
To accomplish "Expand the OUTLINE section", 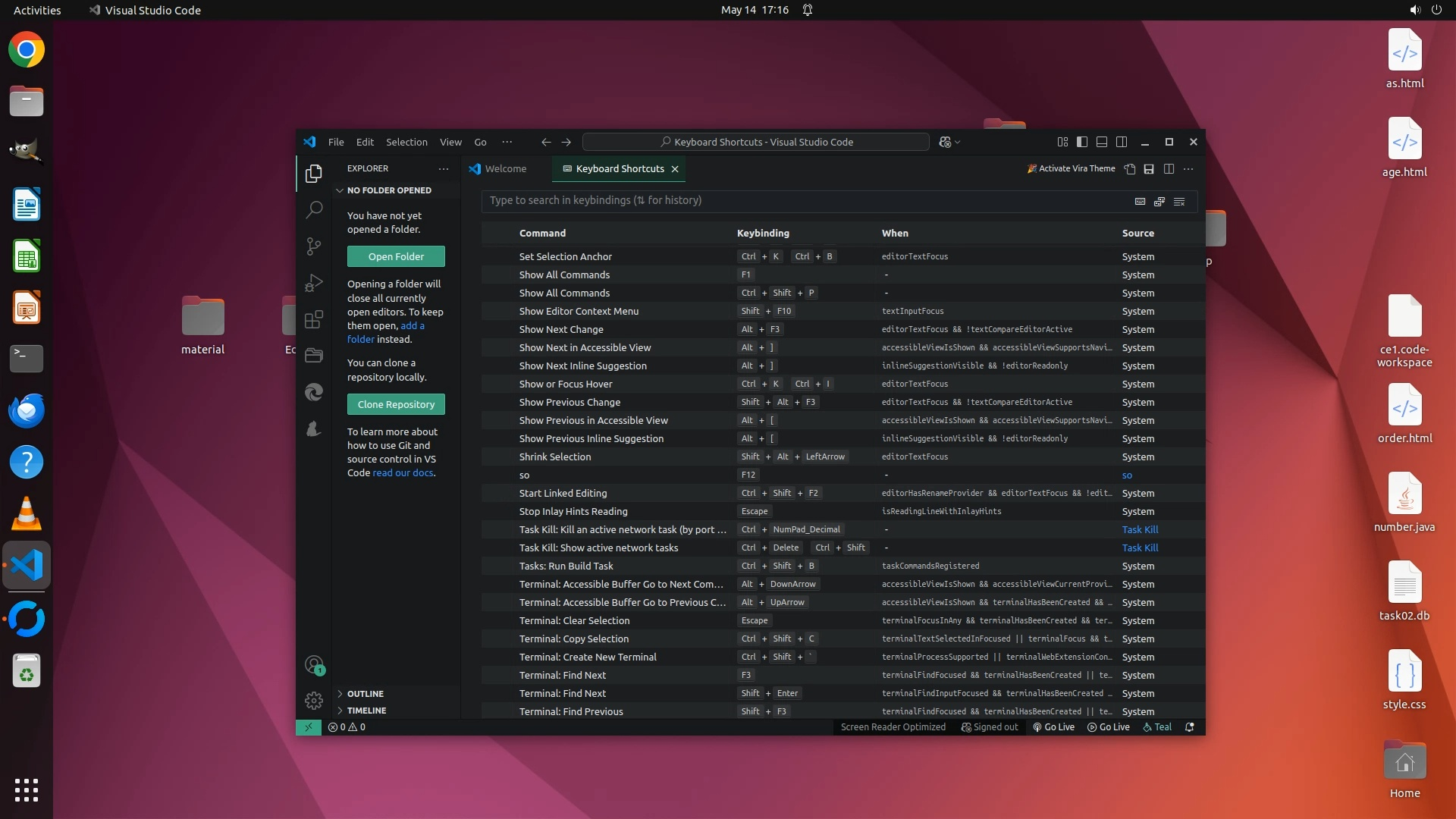I will pyautogui.click(x=365, y=694).
